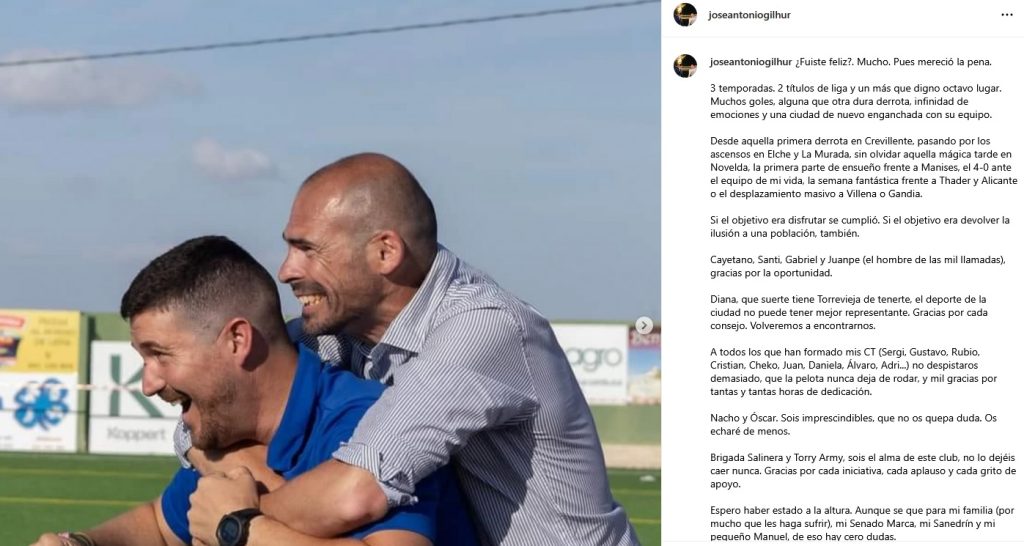The image size is (1024, 546).
Task: Open the three-dot more options menu
Action: pos(1006,15)
